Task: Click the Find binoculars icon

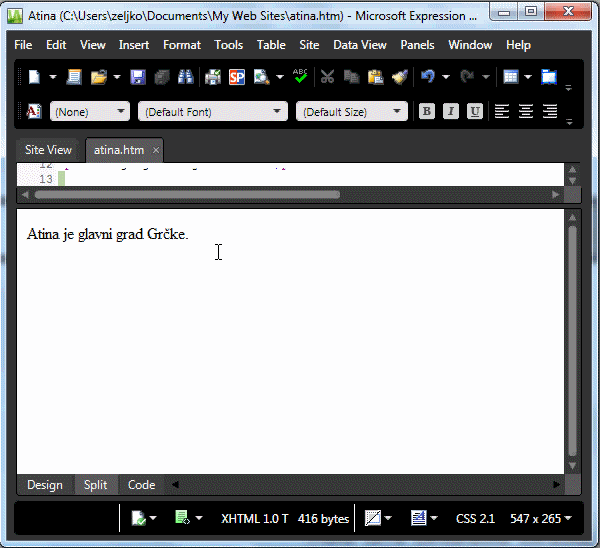Action: pyautogui.click(x=185, y=77)
